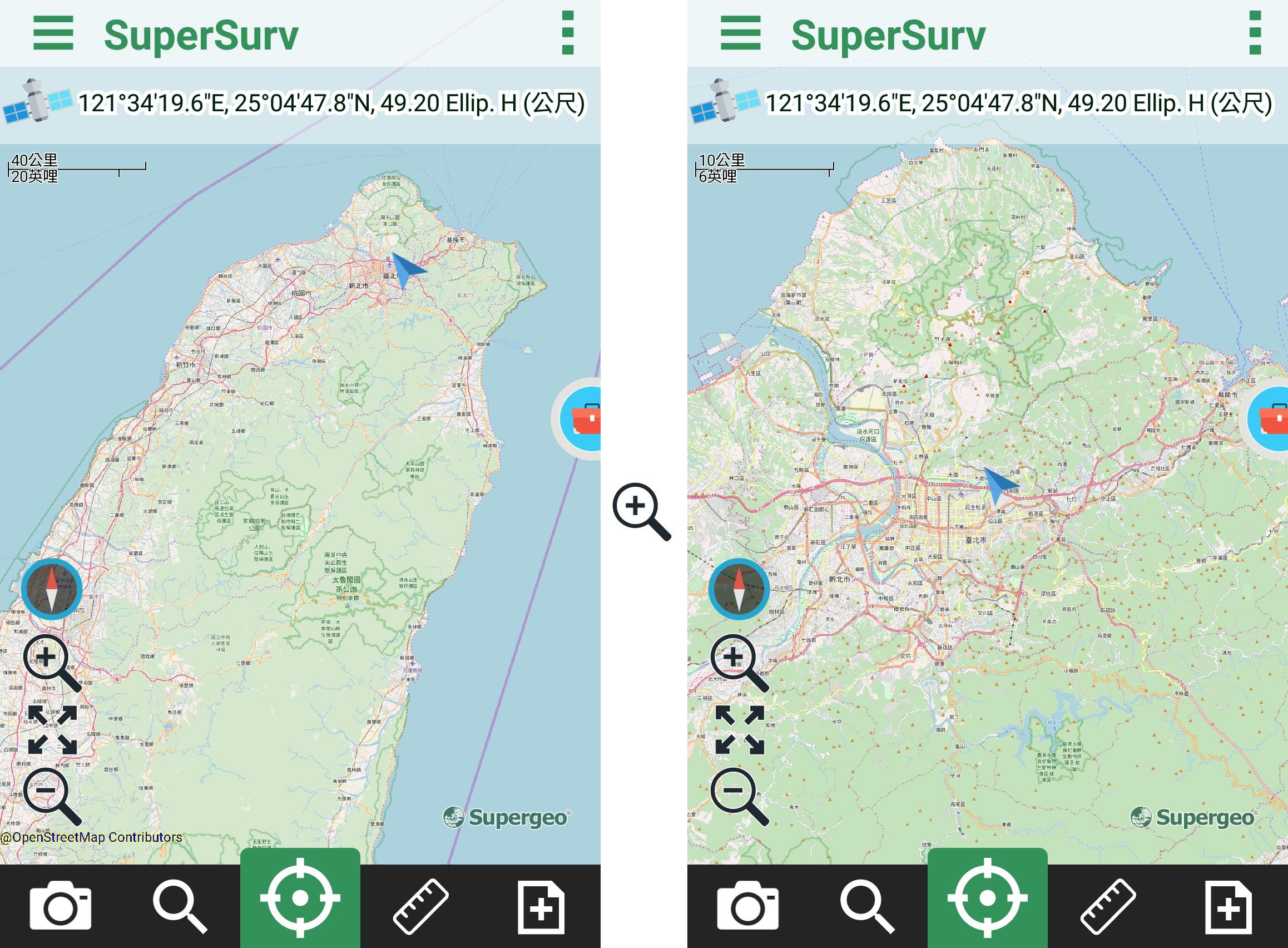This screenshot has width=1288, height=948.
Task: Open toolbox button on left map edge
Action: pos(578,419)
